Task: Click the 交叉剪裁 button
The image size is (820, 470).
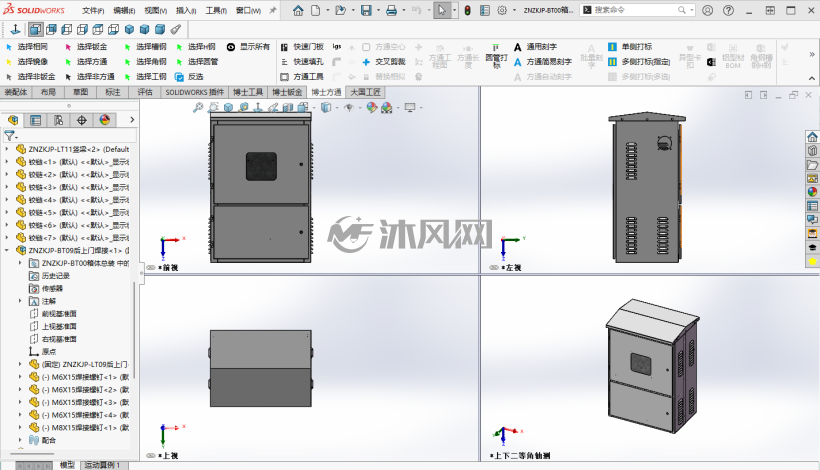Action: click(384, 62)
